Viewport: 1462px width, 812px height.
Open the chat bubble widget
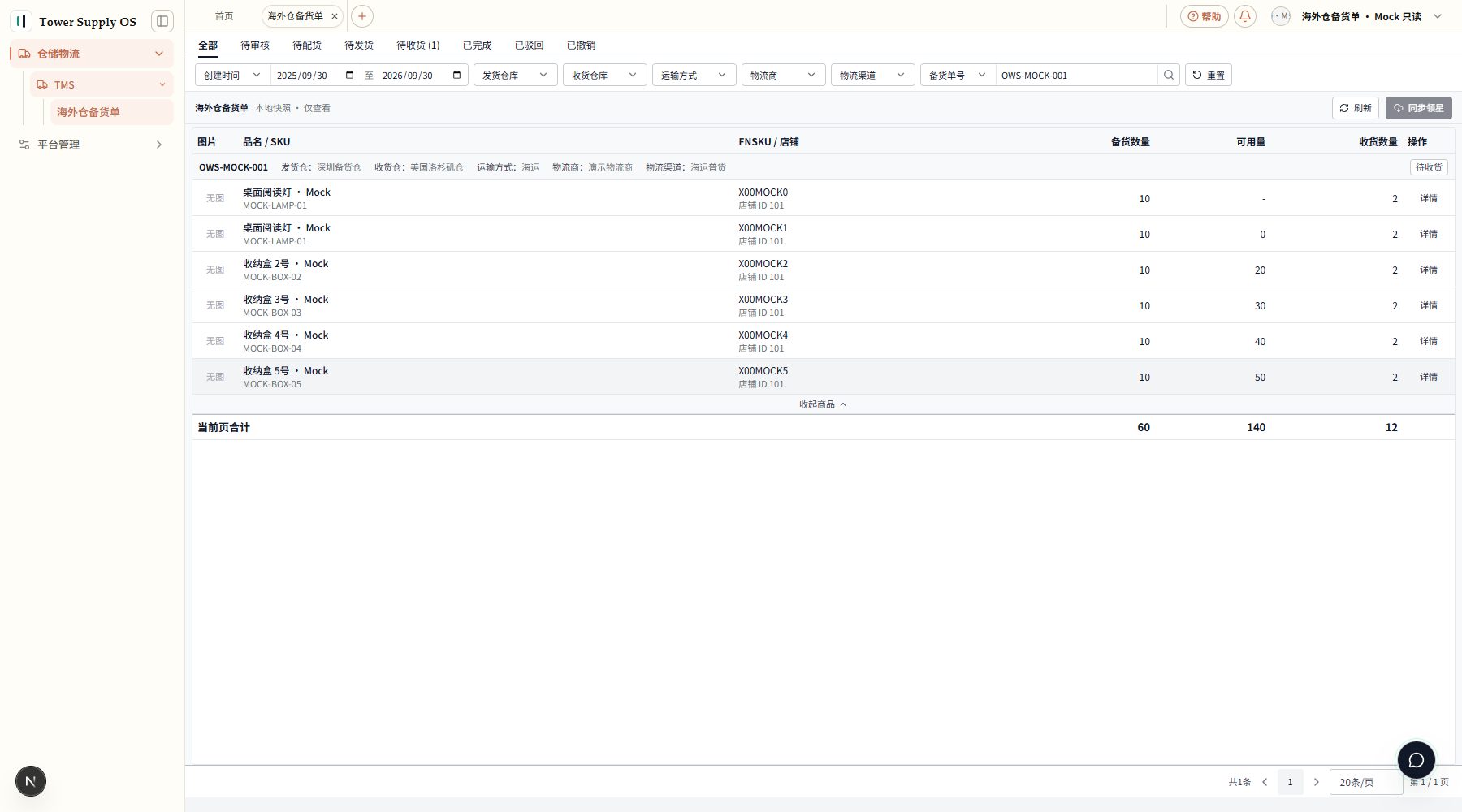(x=1417, y=760)
